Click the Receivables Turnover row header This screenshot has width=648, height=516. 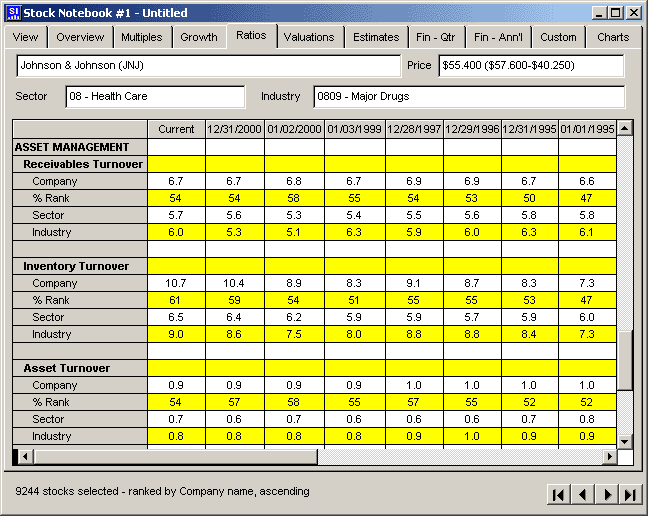tap(80, 164)
